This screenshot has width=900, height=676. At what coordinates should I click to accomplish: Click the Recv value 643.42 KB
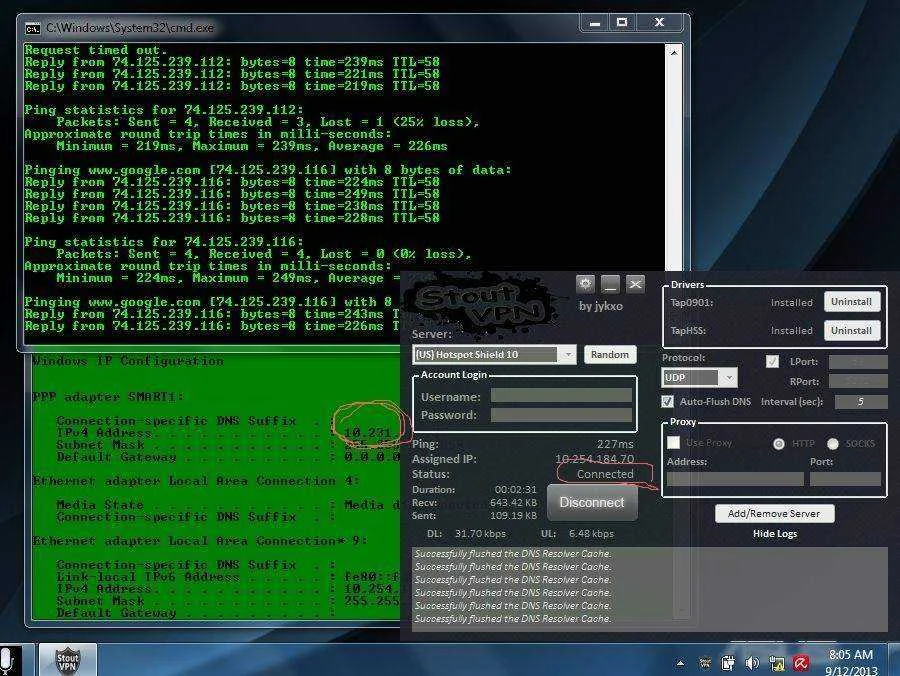(513, 503)
